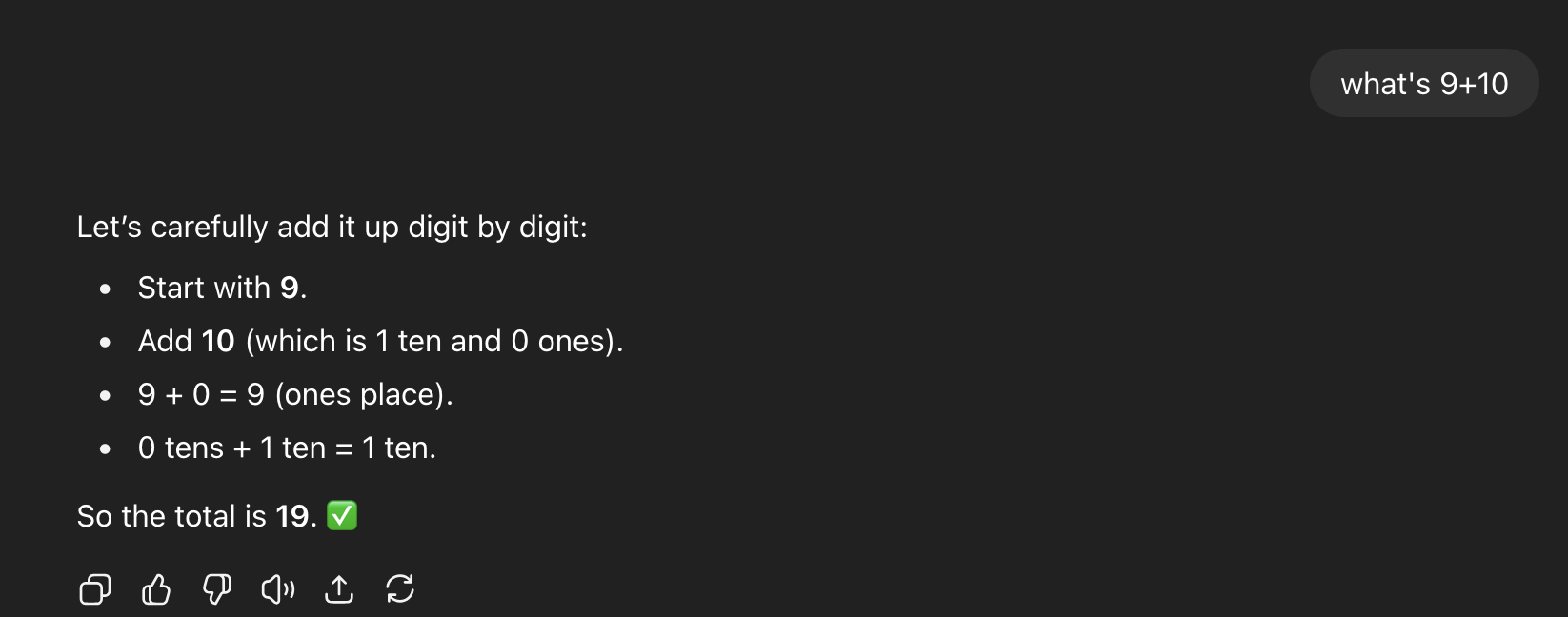
Task: Give the response a thumbs up
Action: tap(156, 589)
